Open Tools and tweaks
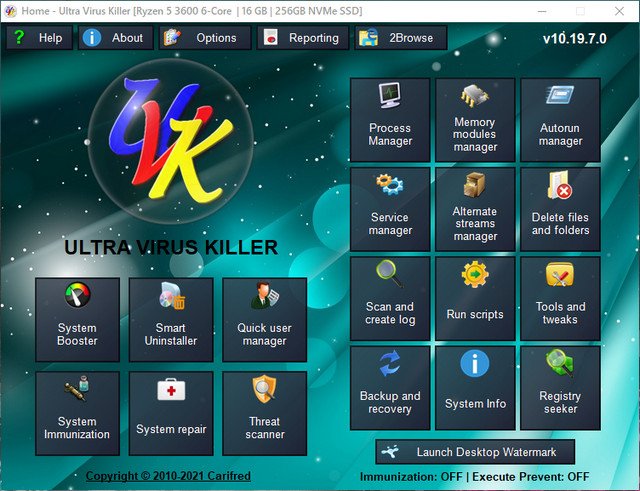The image size is (640, 491). (560, 298)
